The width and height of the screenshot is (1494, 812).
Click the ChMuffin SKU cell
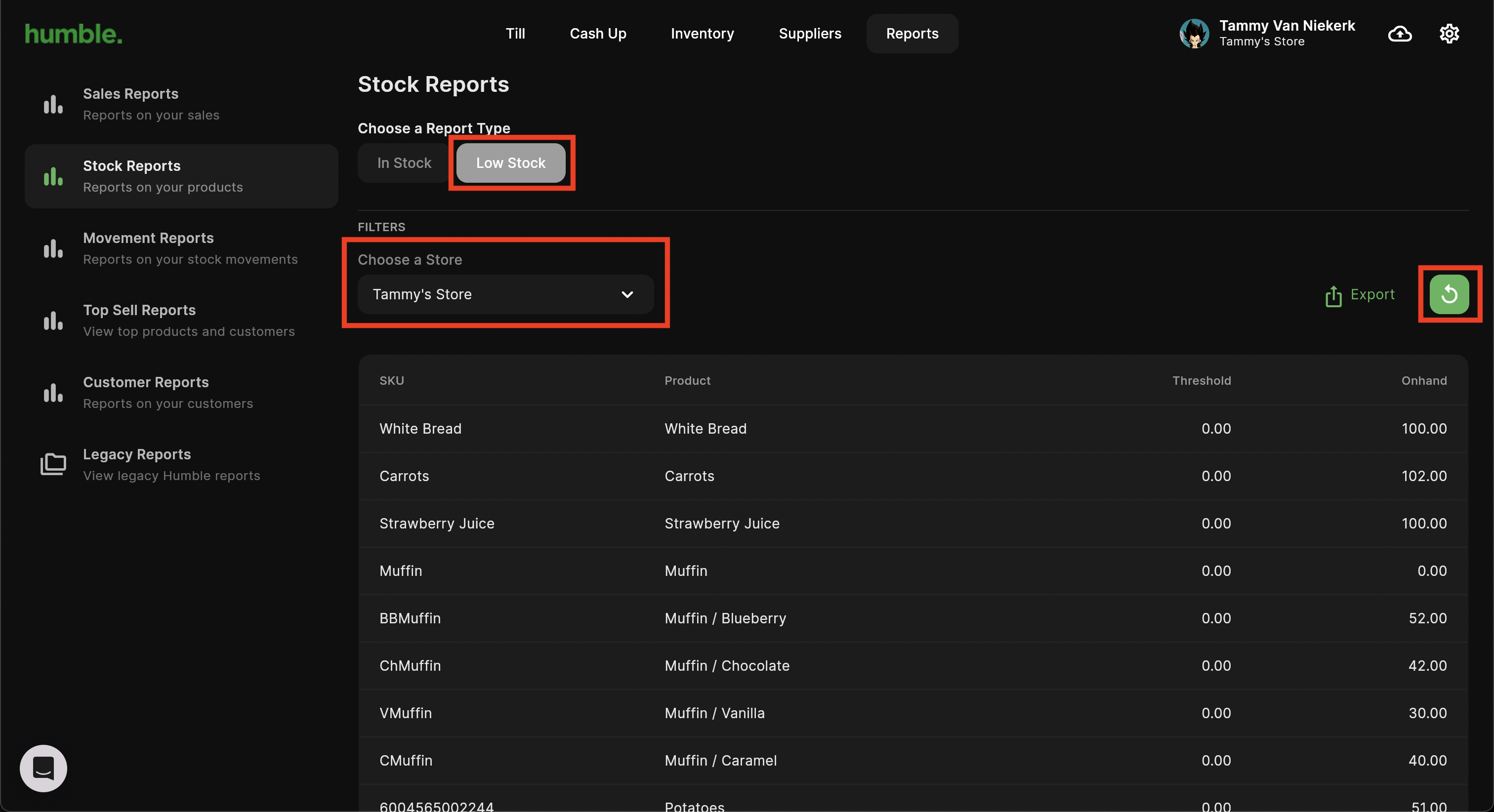point(410,666)
